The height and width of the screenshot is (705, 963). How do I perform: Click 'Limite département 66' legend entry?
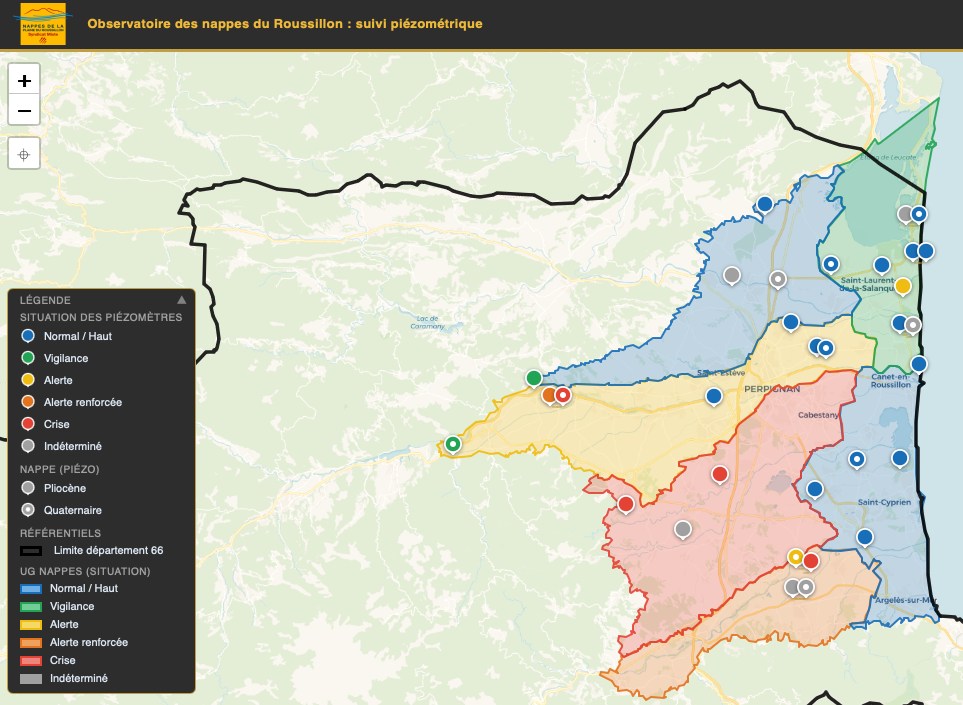click(92, 550)
